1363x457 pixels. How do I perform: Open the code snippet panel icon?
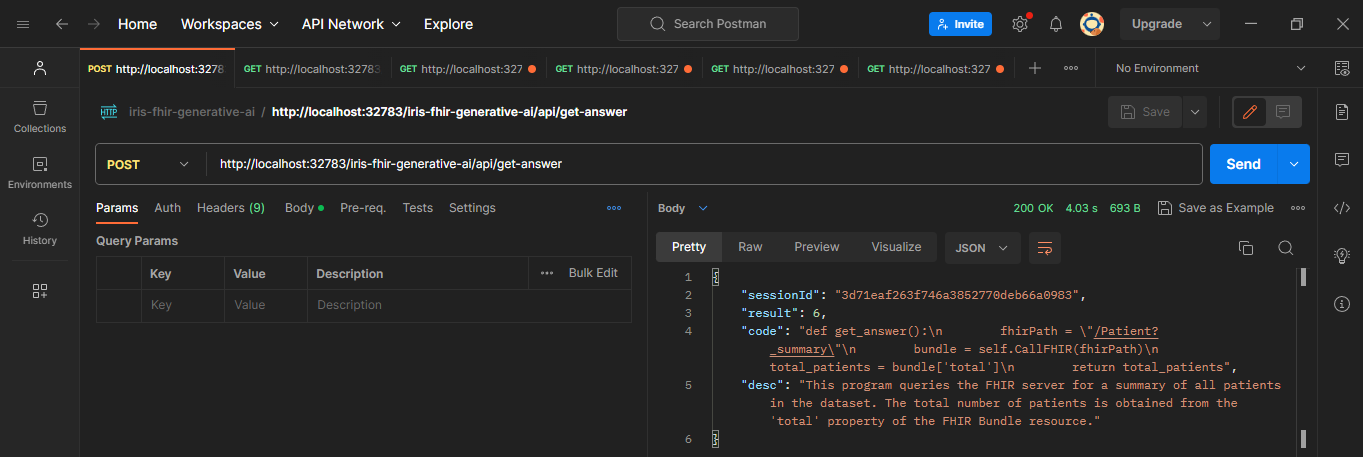coord(1342,208)
